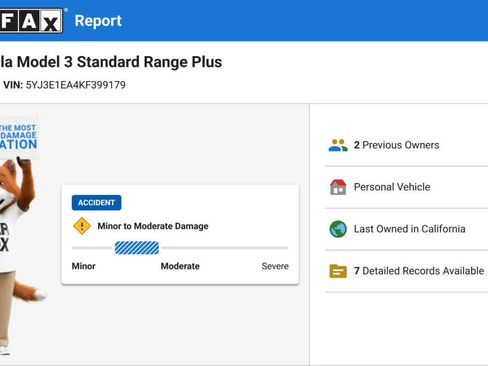488x366 pixels.
Task: Click the striped damage severity bar
Action: (137, 248)
